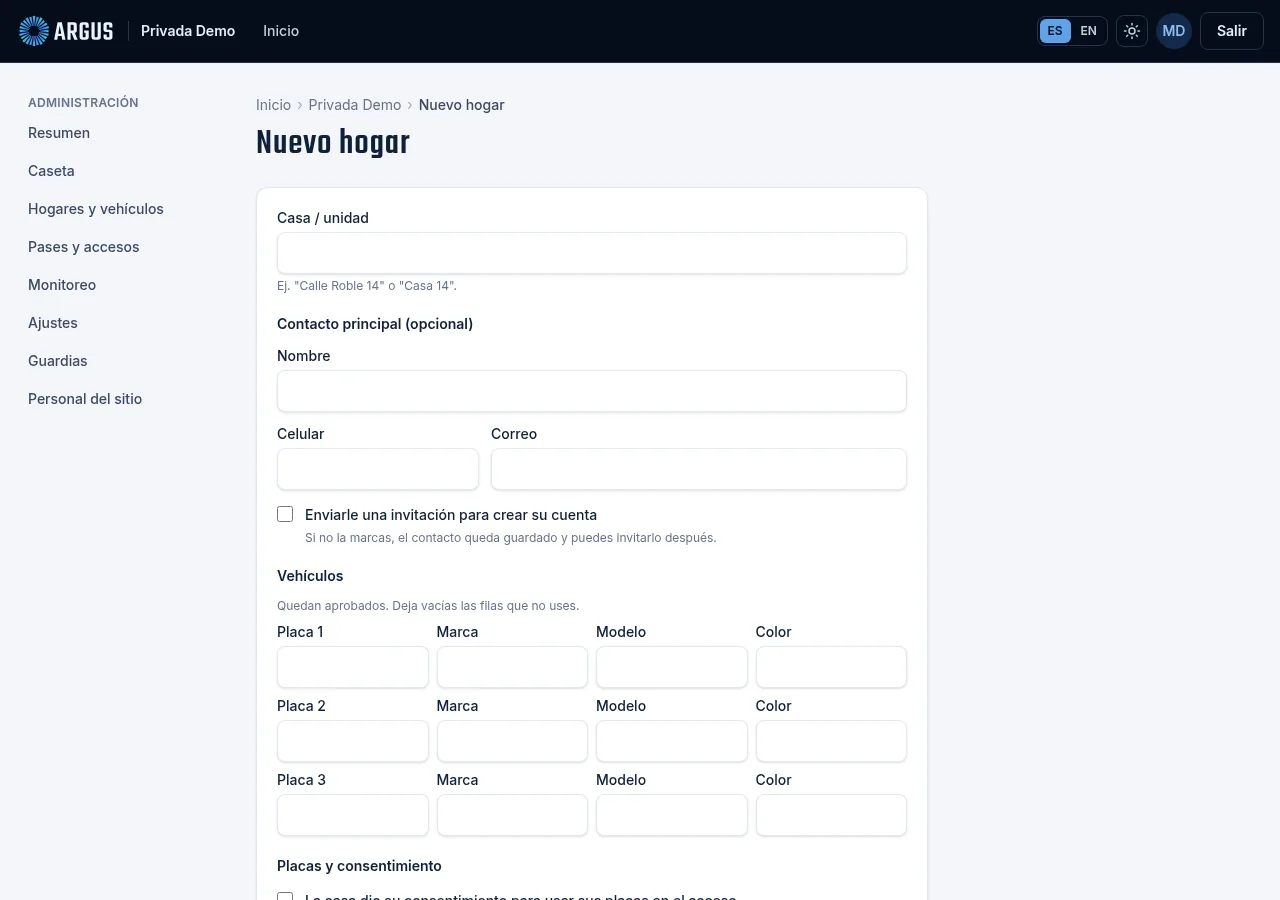The height and width of the screenshot is (900, 1280).
Task: Focus the Casa / unidad input field
Action: click(592, 253)
